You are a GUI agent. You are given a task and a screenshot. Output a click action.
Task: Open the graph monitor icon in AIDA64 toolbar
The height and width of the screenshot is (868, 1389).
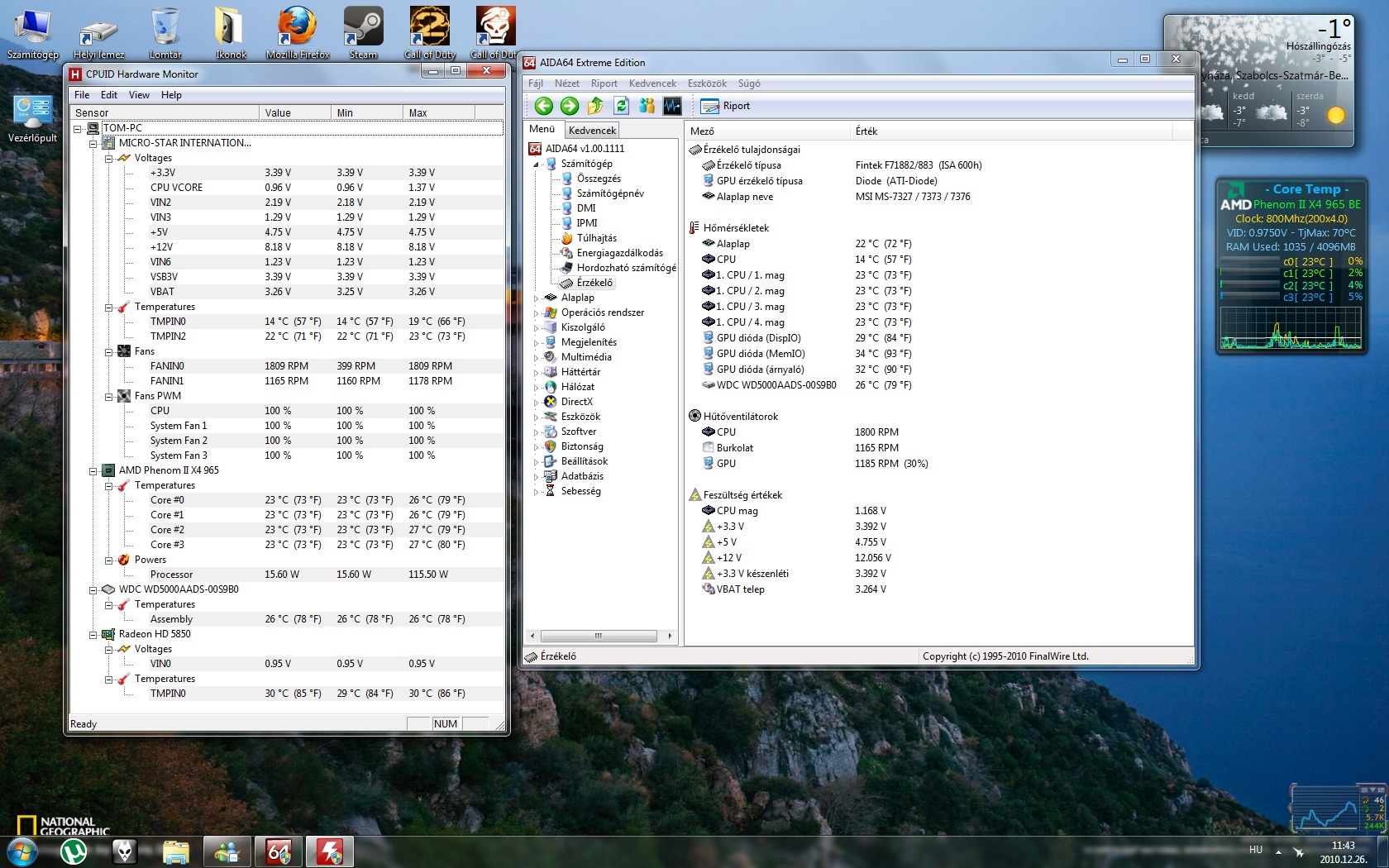tap(673, 106)
